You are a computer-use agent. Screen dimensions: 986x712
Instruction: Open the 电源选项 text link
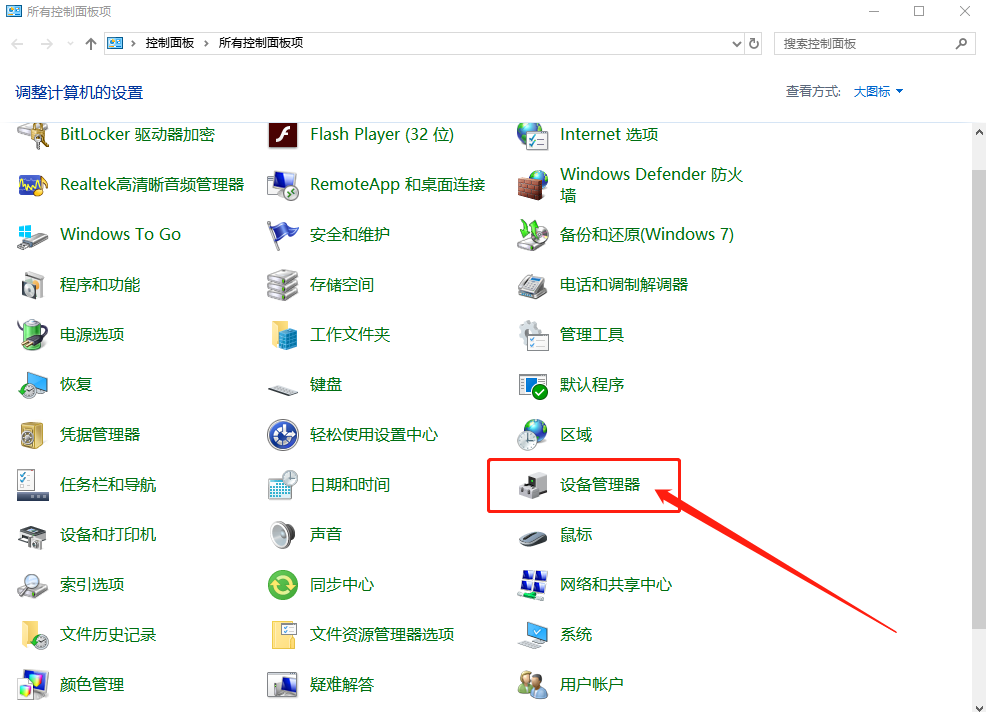coord(92,335)
